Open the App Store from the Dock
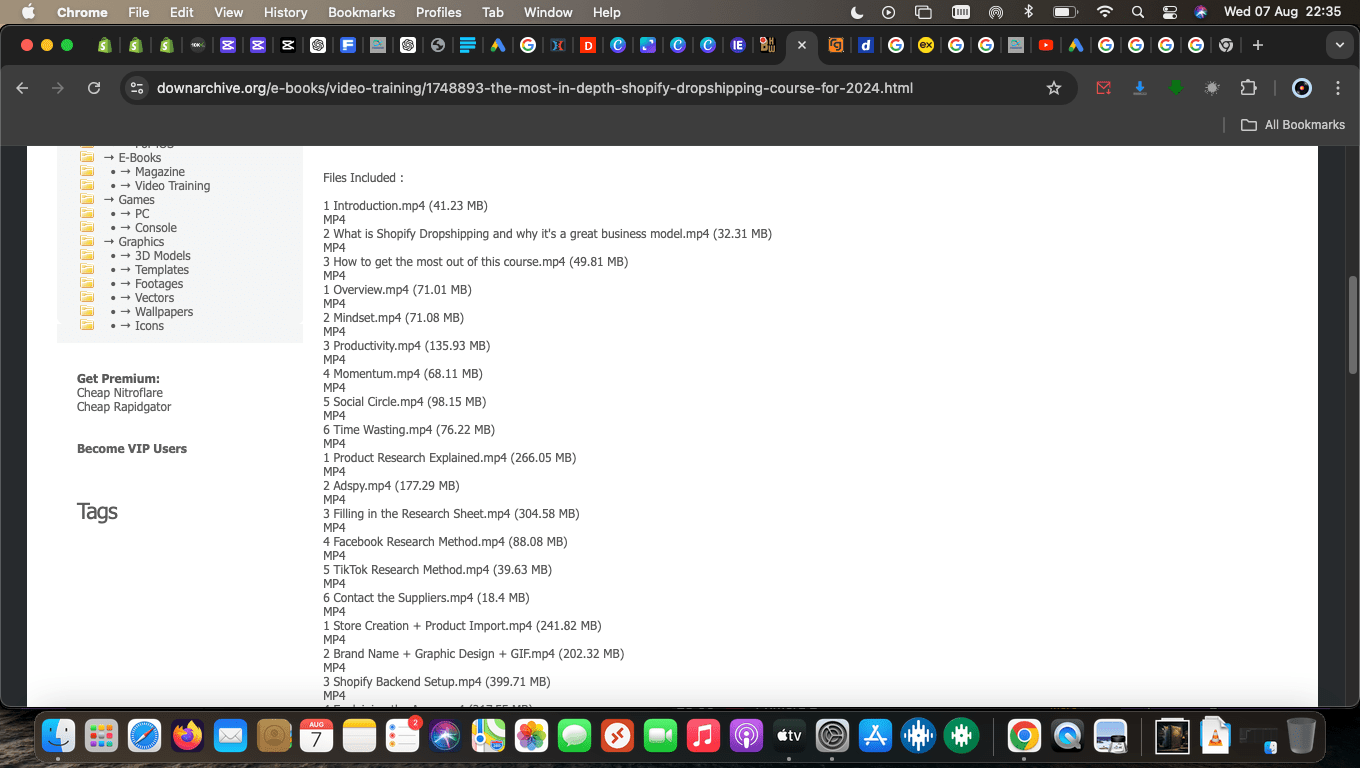The height and width of the screenshot is (768, 1360). coord(875,737)
